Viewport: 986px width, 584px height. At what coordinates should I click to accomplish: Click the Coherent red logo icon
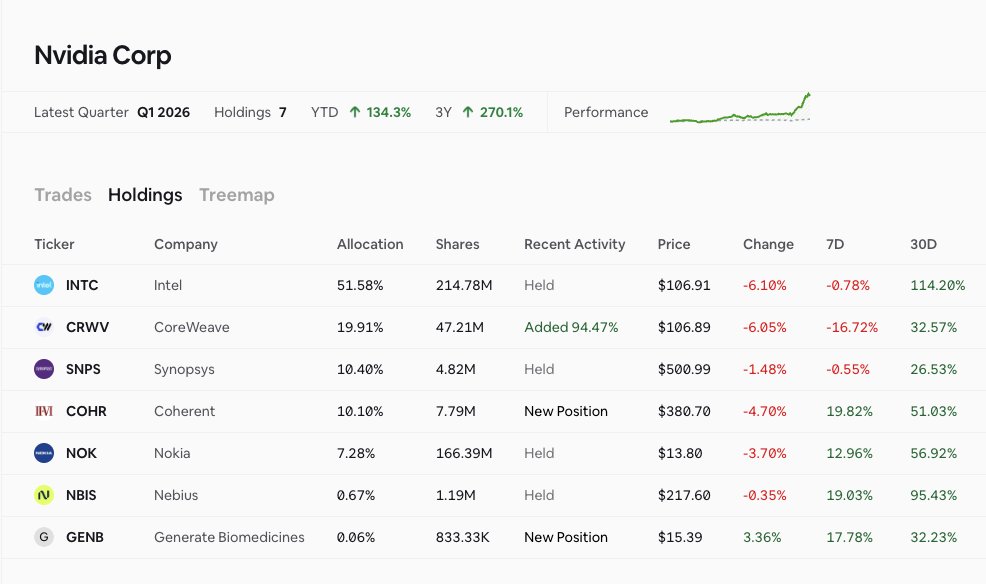pos(44,411)
